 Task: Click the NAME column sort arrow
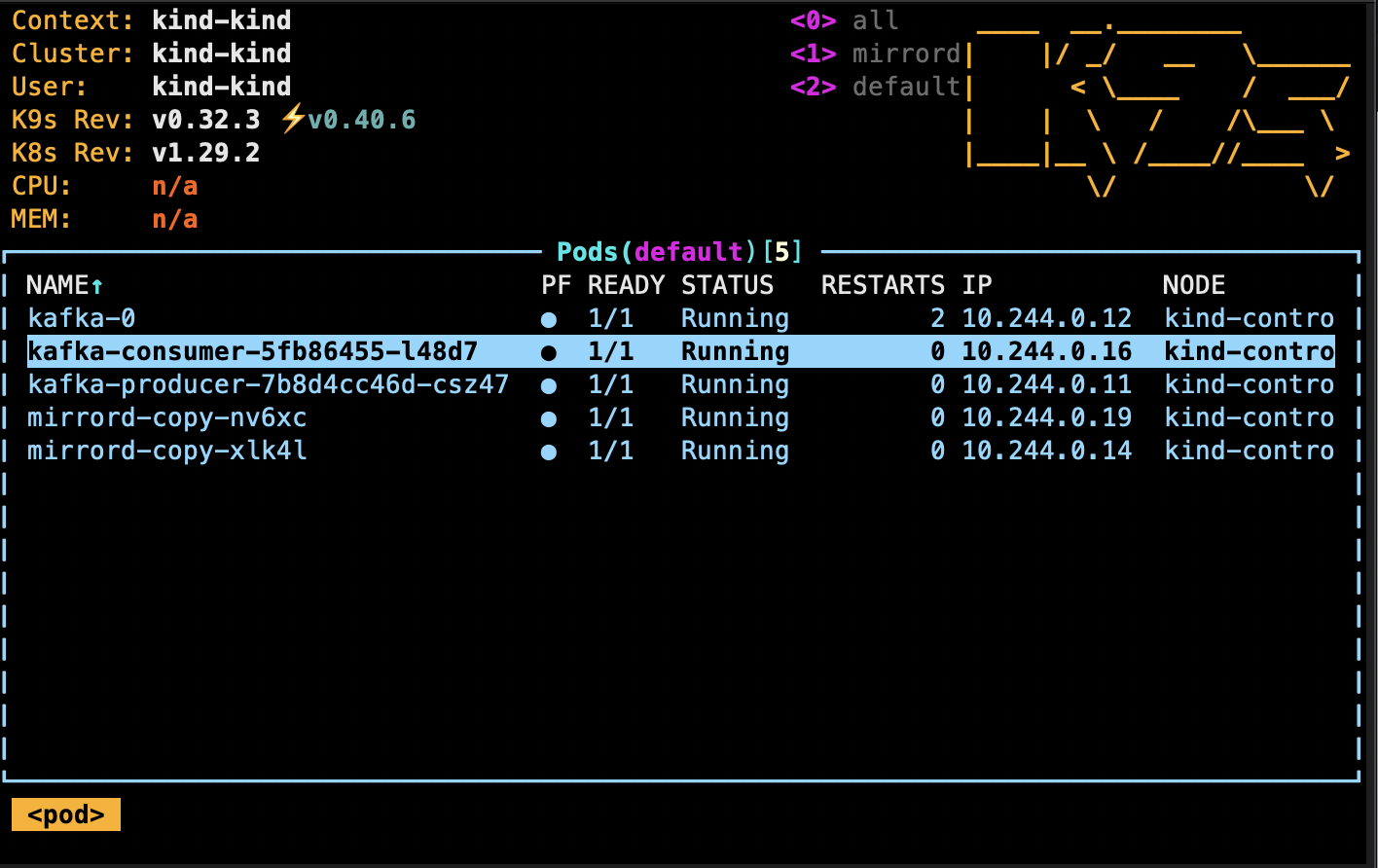point(97,286)
